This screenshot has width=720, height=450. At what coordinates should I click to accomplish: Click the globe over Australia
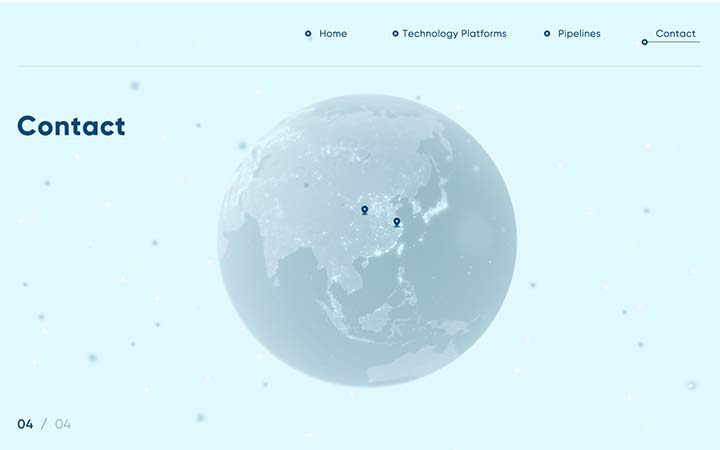coord(413,363)
